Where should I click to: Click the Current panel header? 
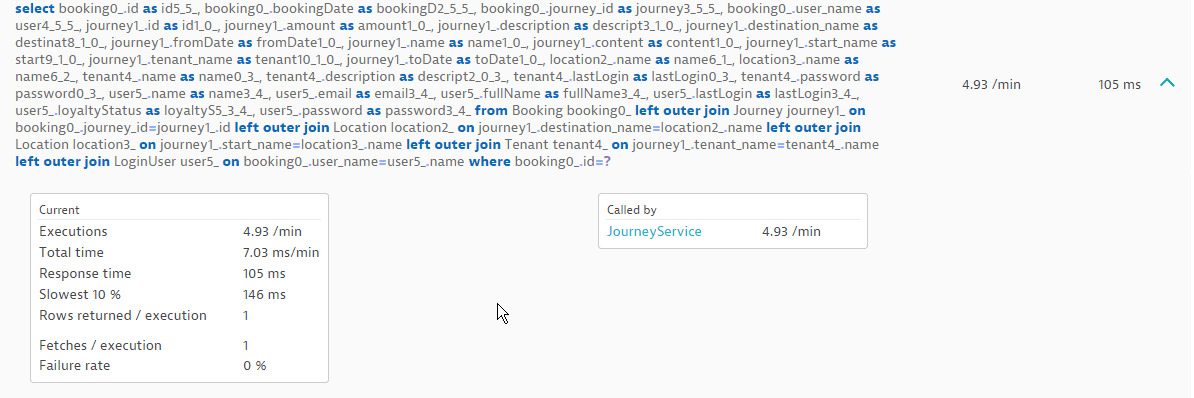(59, 210)
